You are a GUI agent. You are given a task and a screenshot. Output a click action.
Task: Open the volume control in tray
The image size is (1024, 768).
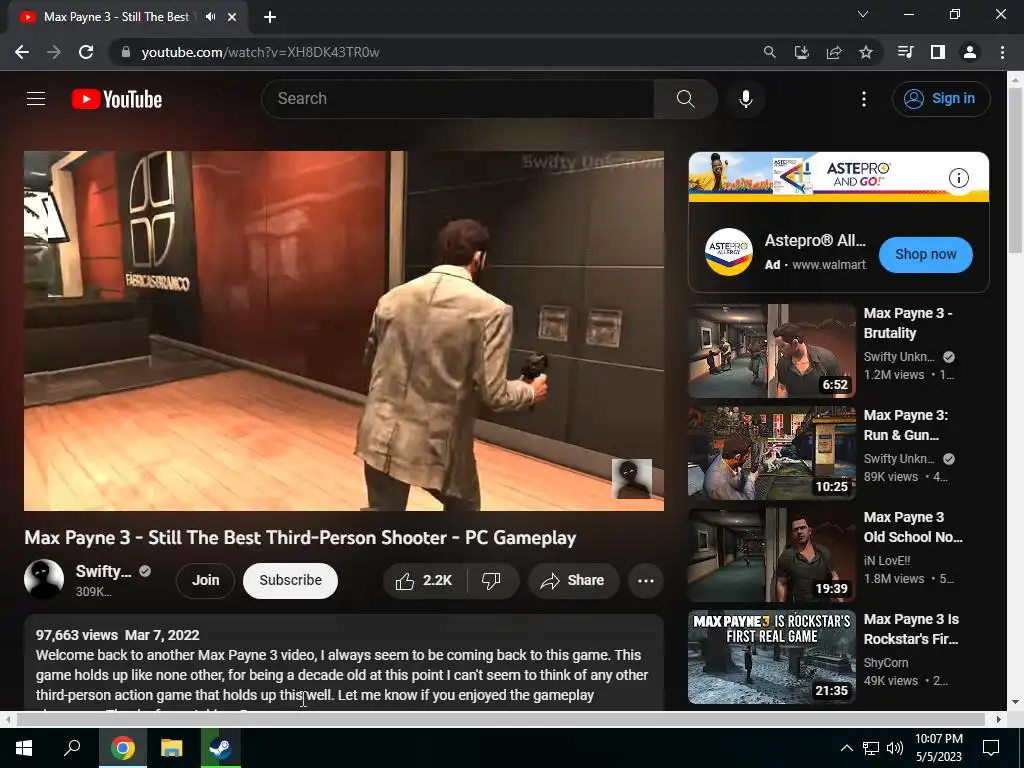895,748
